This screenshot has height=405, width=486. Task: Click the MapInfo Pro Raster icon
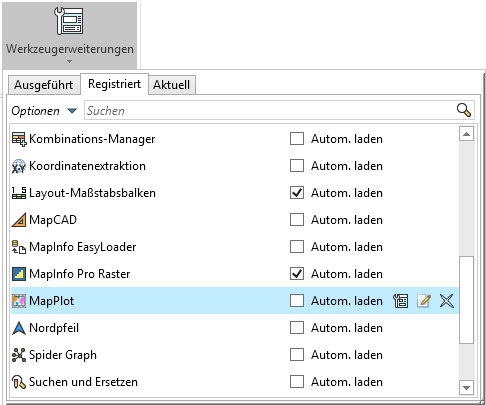click(x=19, y=274)
